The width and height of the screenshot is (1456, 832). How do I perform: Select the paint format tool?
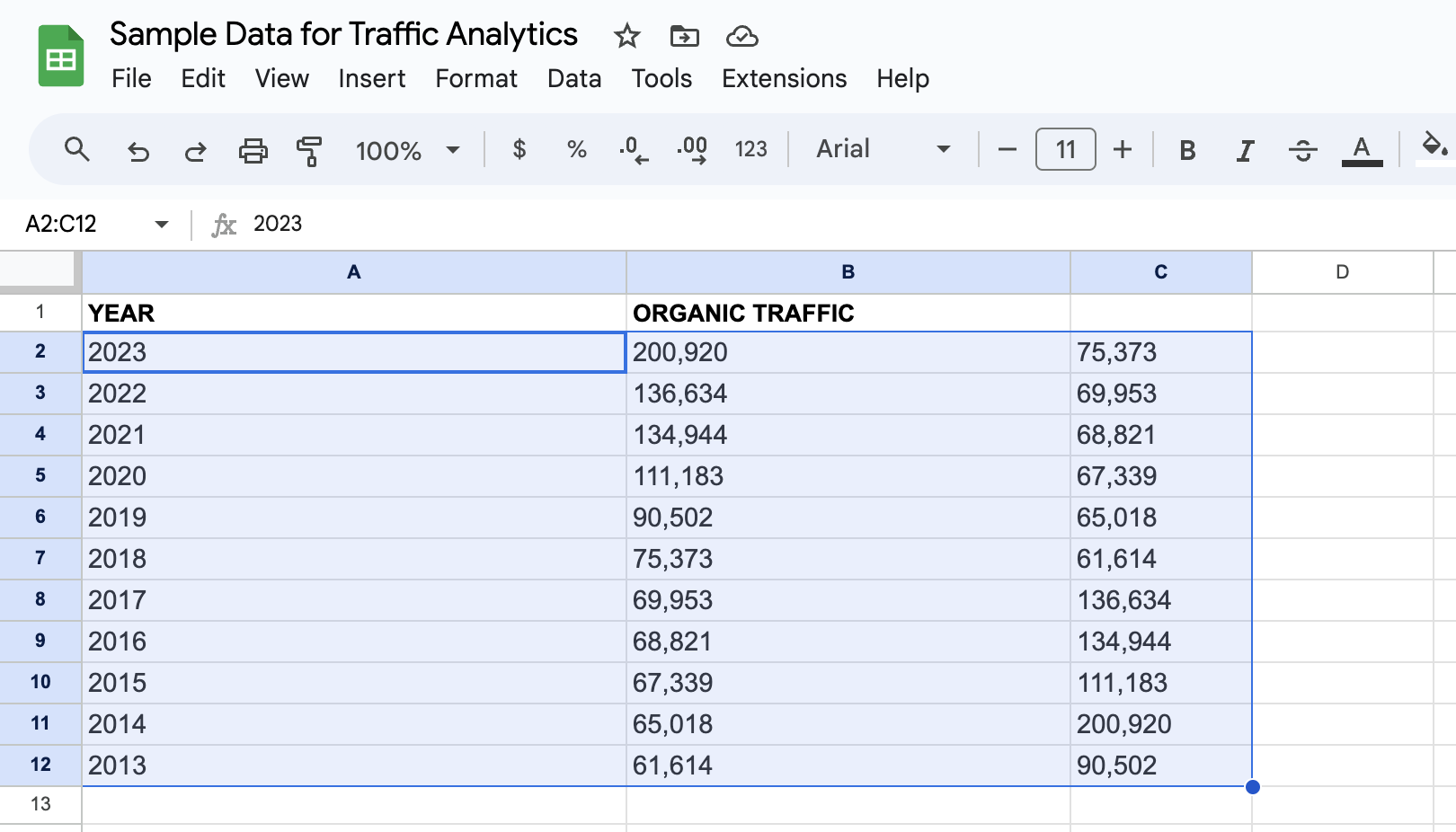pos(307,150)
